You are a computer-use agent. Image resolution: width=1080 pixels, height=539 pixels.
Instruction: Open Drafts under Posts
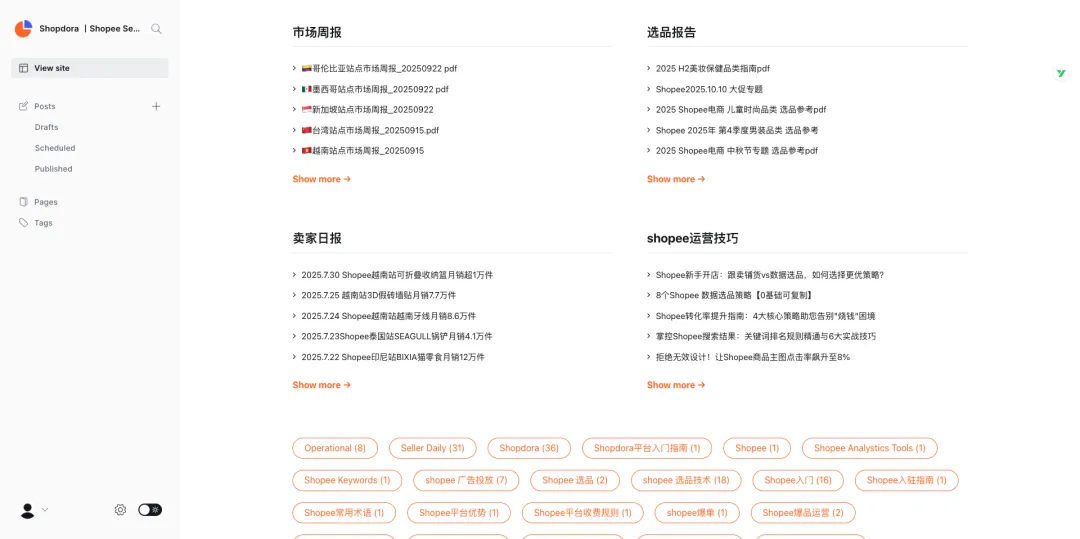point(47,127)
